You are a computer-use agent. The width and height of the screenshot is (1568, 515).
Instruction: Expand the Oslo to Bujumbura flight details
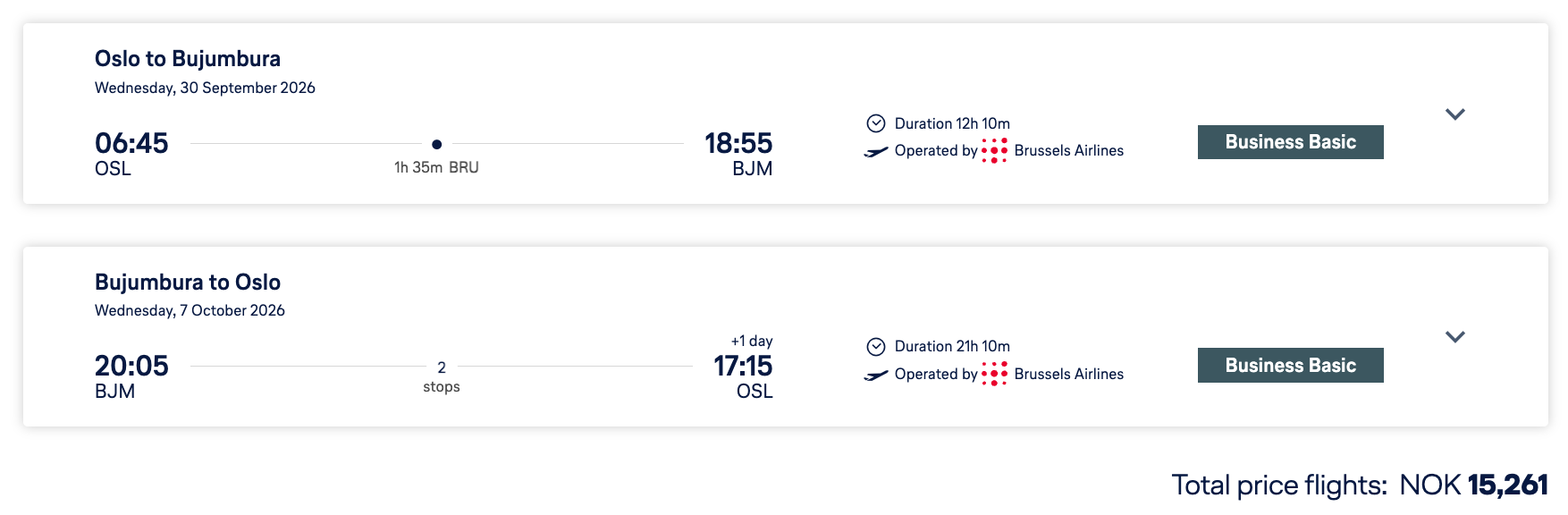tap(1454, 114)
